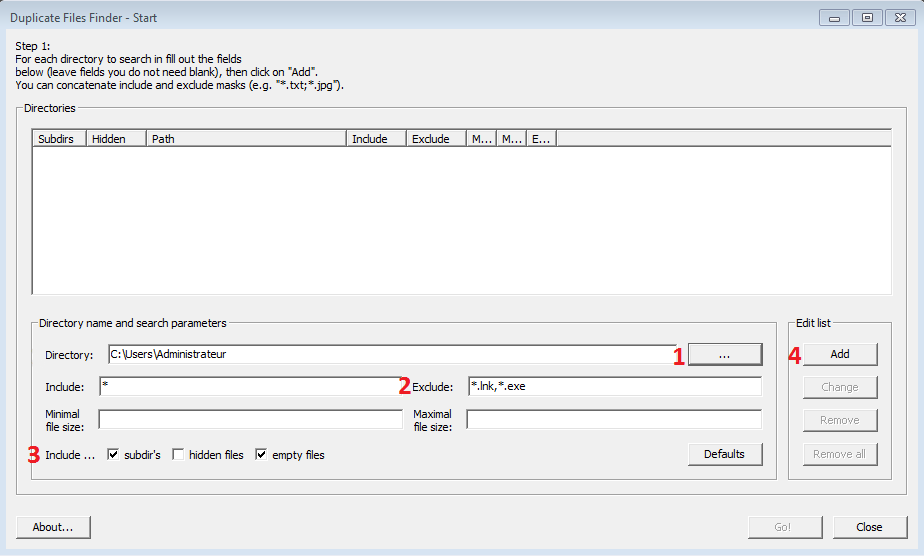Click the browse directory '...' button
Image resolution: width=924 pixels, height=556 pixels.
pos(724,354)
